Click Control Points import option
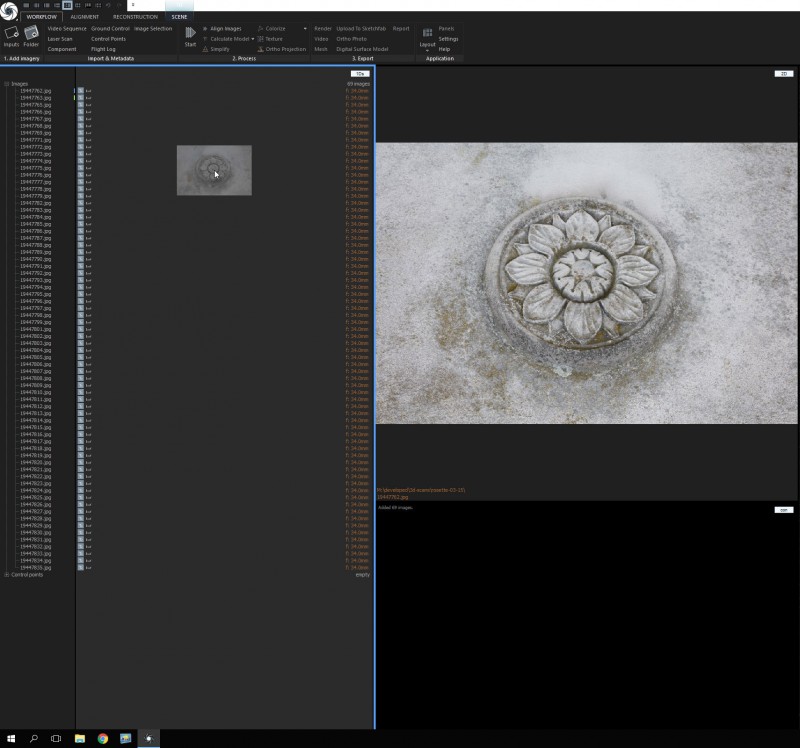 108,39
